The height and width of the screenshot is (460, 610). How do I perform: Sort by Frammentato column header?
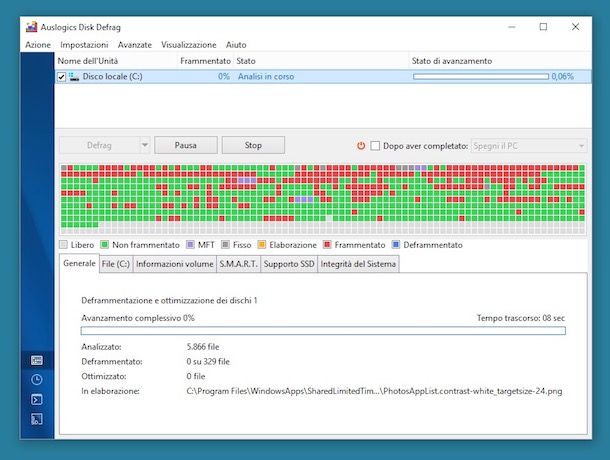(205, 61)
